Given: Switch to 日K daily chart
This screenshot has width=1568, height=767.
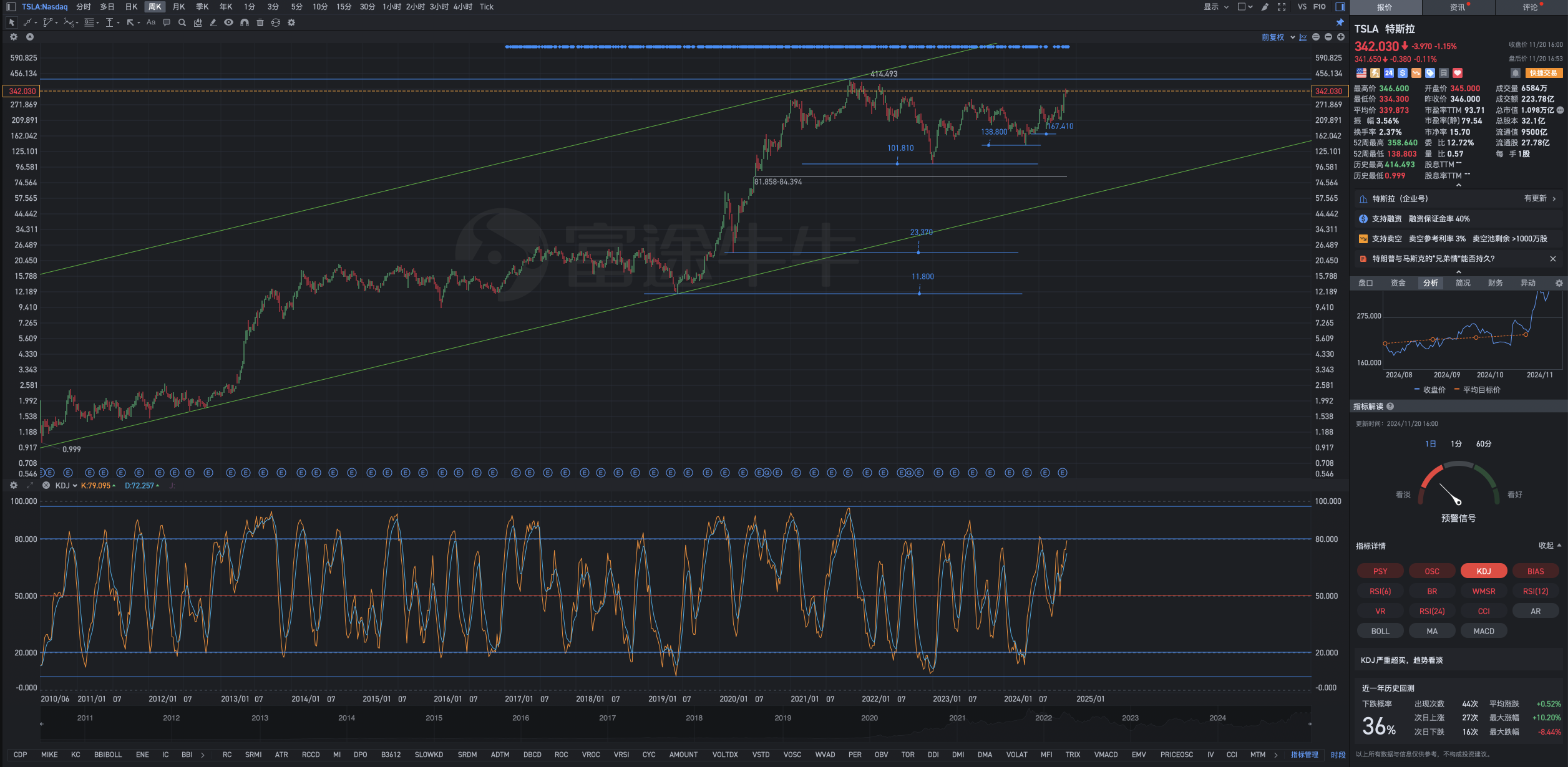Looking at the screenshot, I should coord(131,7).
